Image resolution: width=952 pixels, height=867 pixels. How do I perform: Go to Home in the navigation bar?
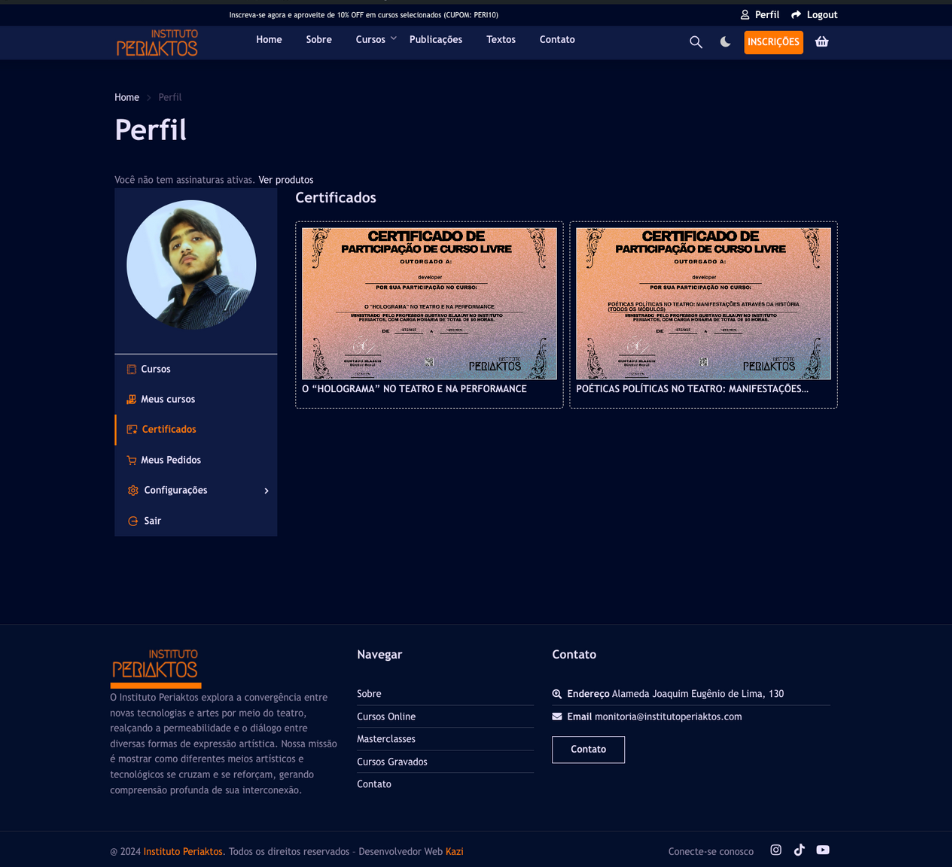pyautogui.click(x=269, y=39)
